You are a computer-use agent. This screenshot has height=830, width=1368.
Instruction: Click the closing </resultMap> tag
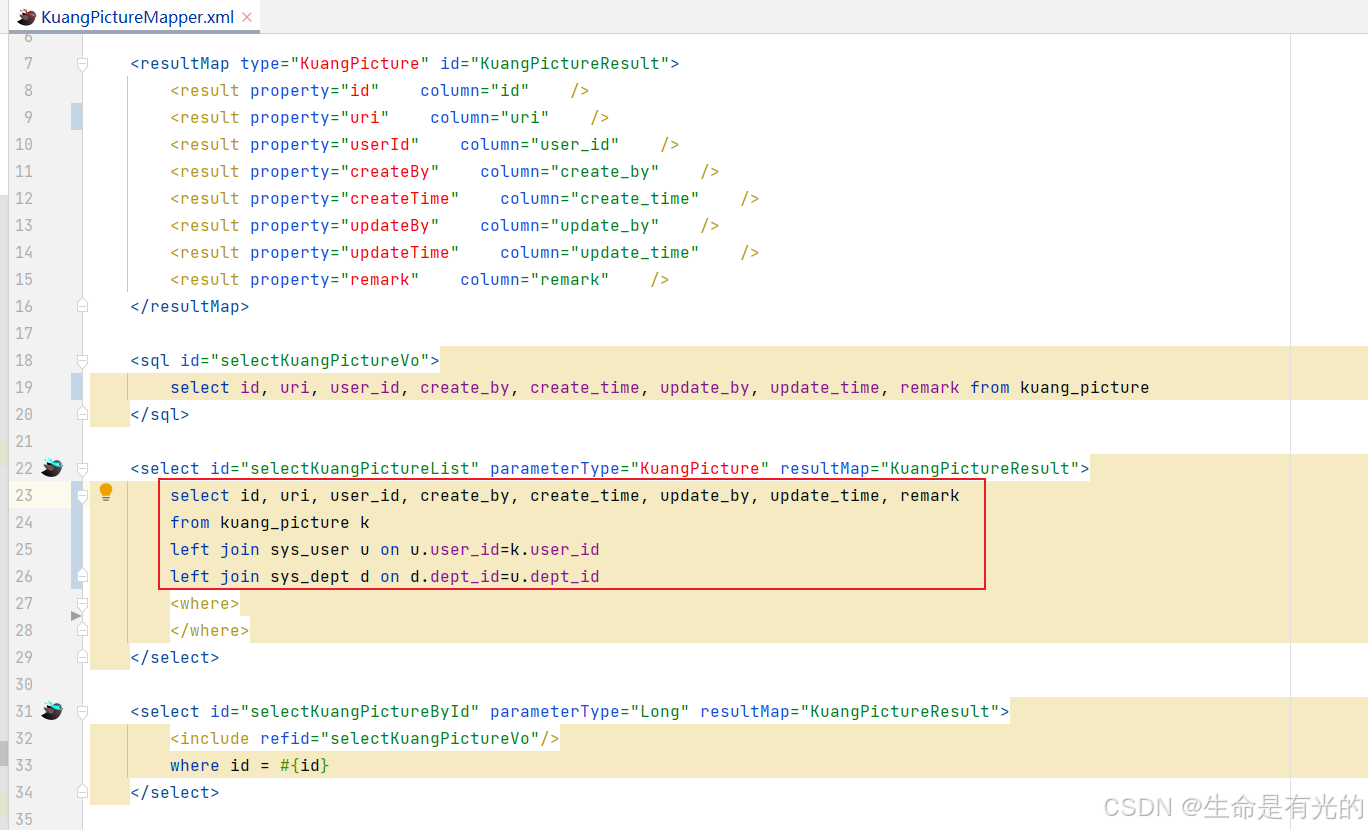[189, 306]
